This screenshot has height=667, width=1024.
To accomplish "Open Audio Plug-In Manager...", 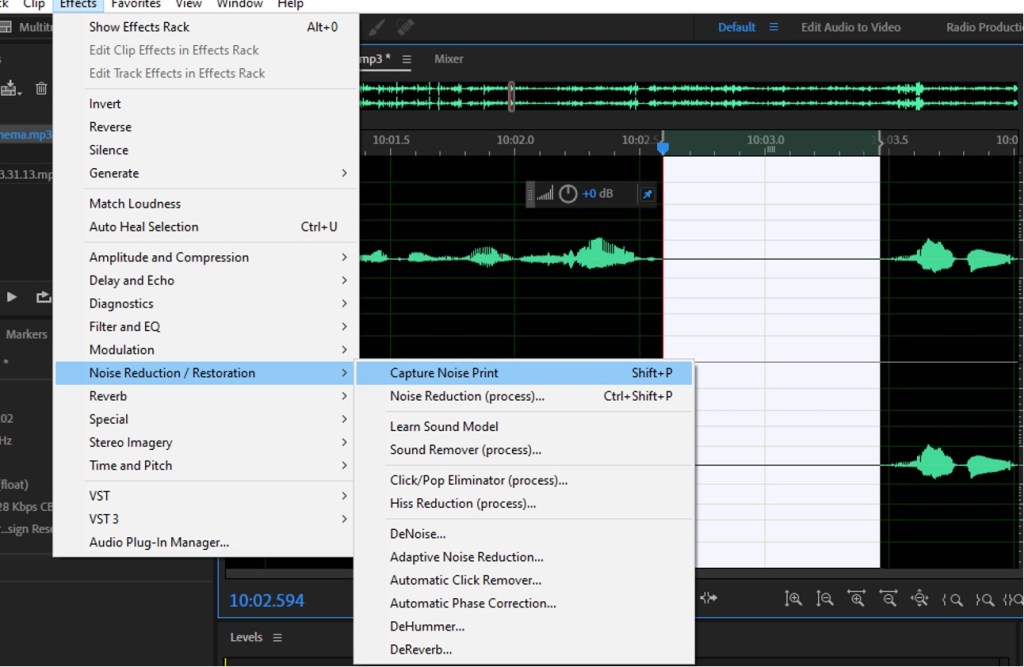I will click(159, 542).
